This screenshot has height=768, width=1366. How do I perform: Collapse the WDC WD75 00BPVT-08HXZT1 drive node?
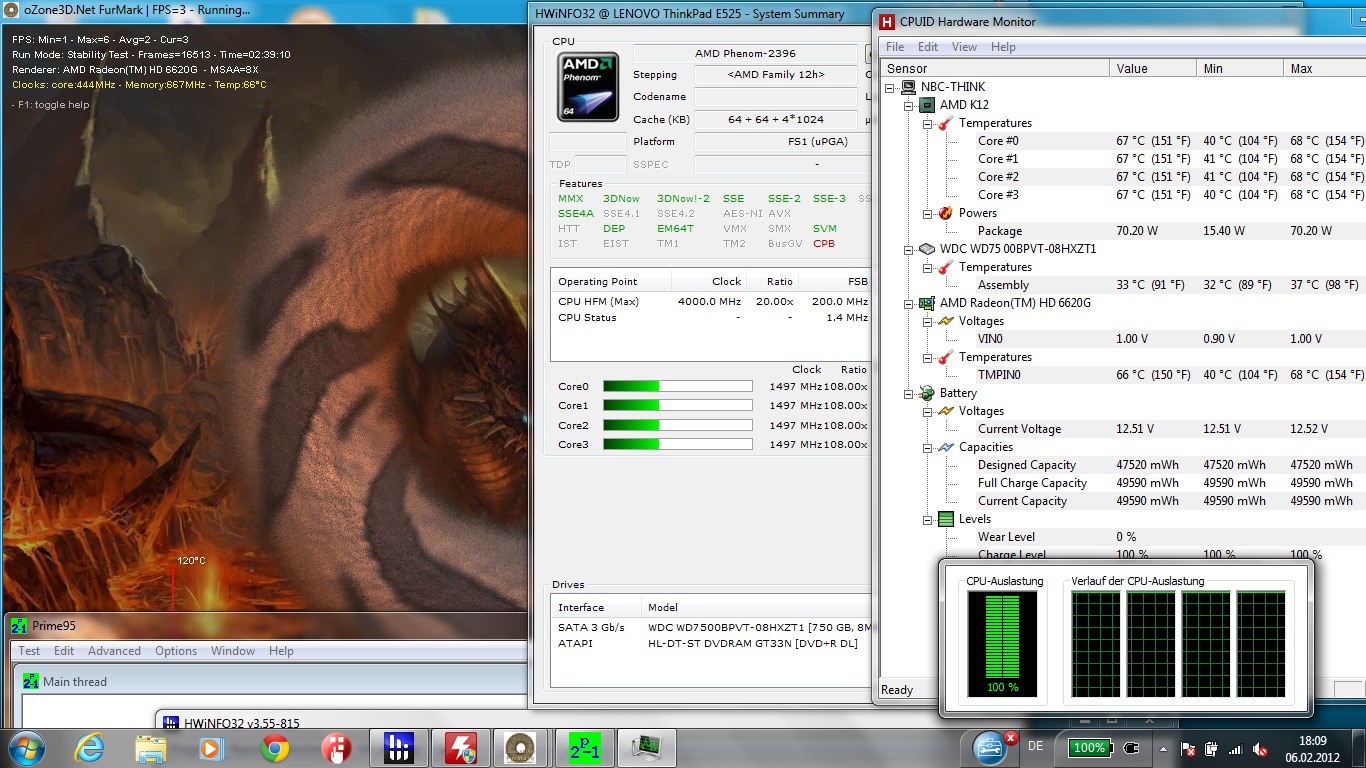[x=908, y=249]
